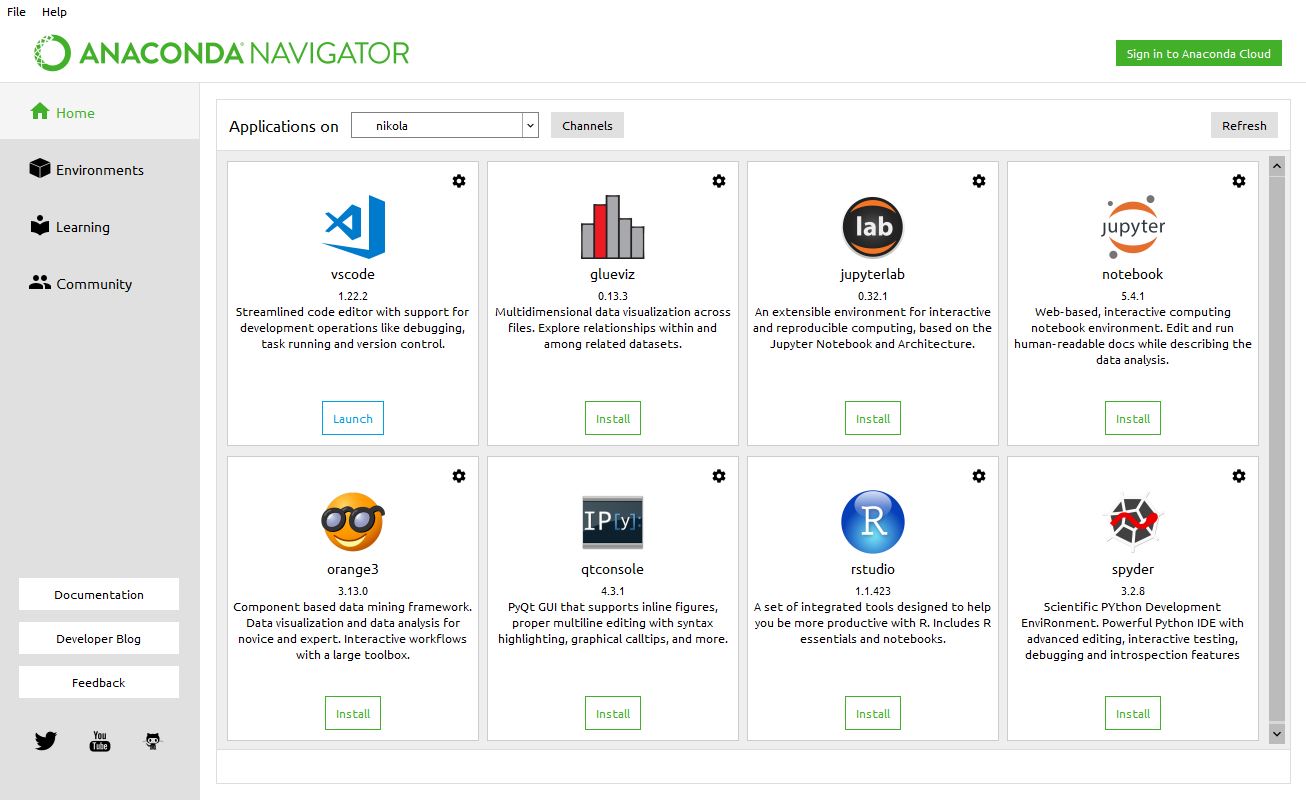Click the orange3 sunglasses logo
Viewport: 1306px width, 800px height.
pyautogui.click(x=353, y=522)
